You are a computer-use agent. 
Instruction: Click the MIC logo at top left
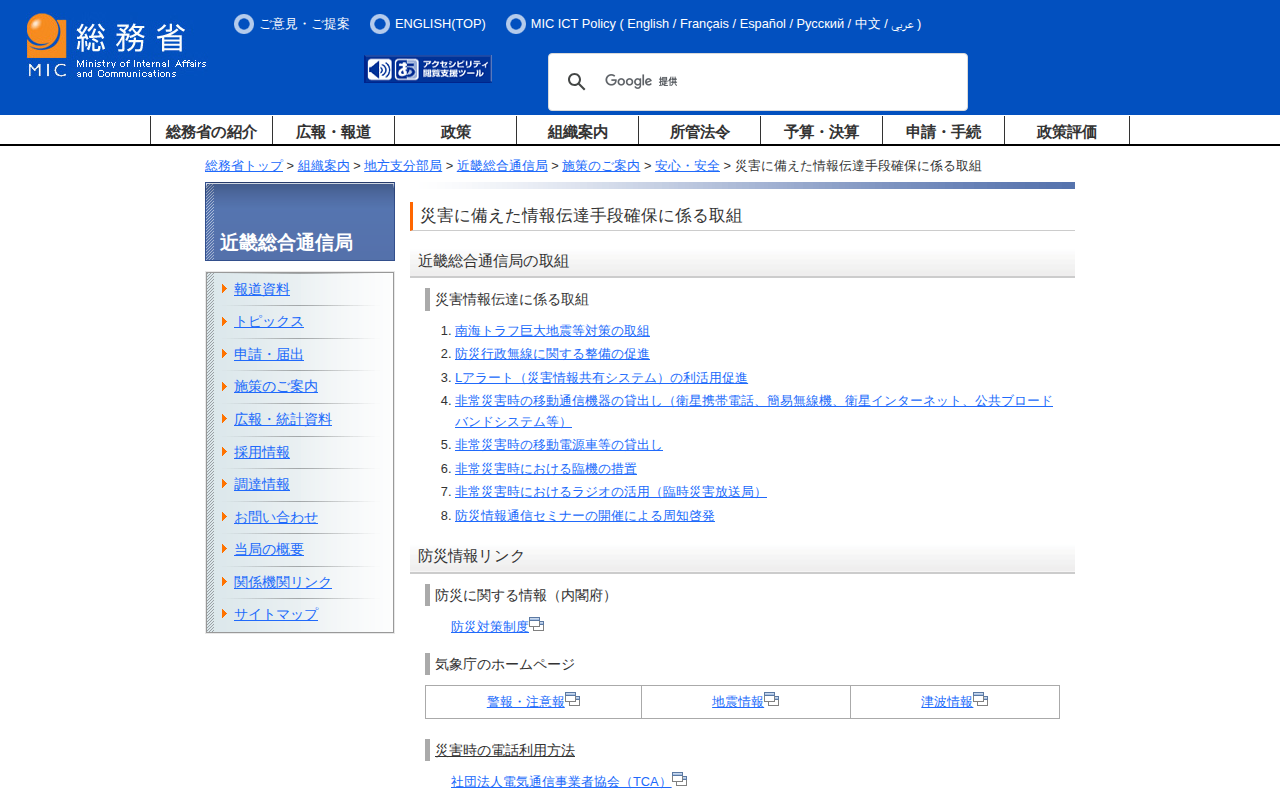point(115,46)
